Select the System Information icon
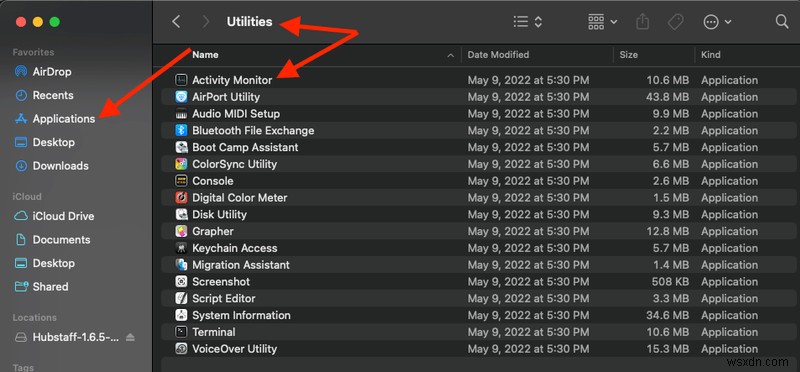The height and width of the screenshot is (372, 800). 181,315
